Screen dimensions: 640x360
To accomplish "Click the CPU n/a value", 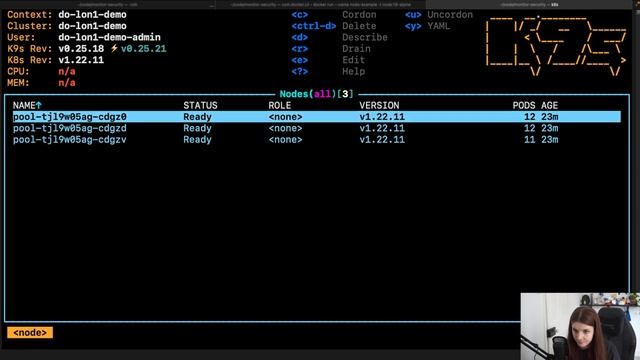I will coord(67,71).
